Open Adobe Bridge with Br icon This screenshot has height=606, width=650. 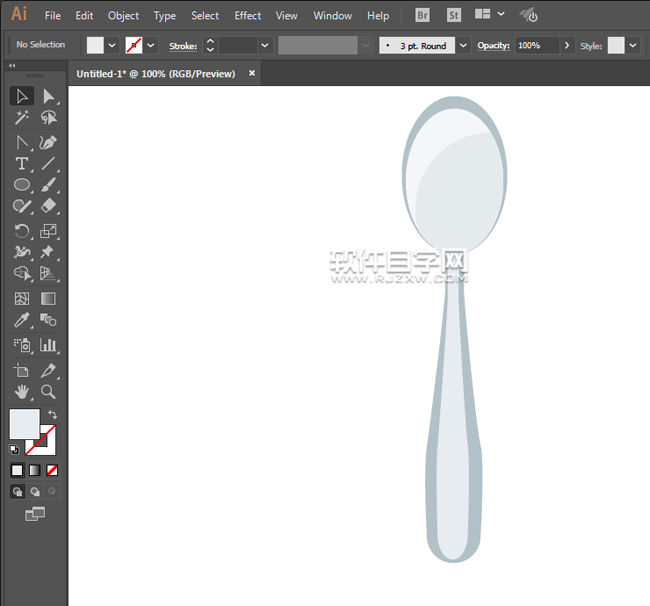pos(422,16)
